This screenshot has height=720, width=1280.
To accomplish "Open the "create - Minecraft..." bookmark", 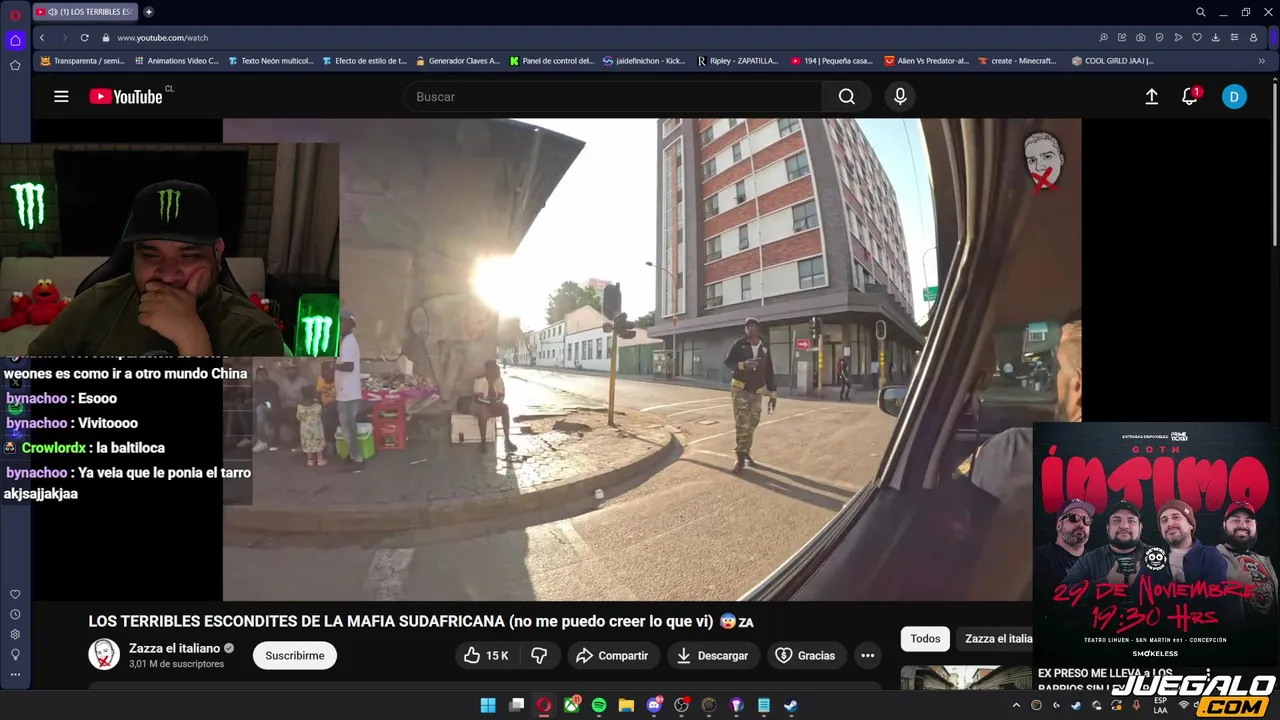I will [x=1017, y=61].
